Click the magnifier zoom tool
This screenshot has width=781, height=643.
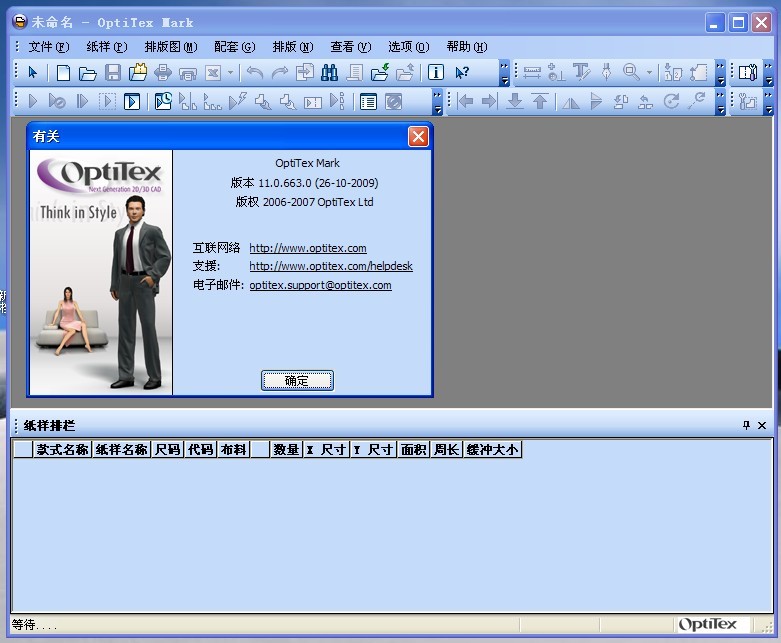[631, 72]
